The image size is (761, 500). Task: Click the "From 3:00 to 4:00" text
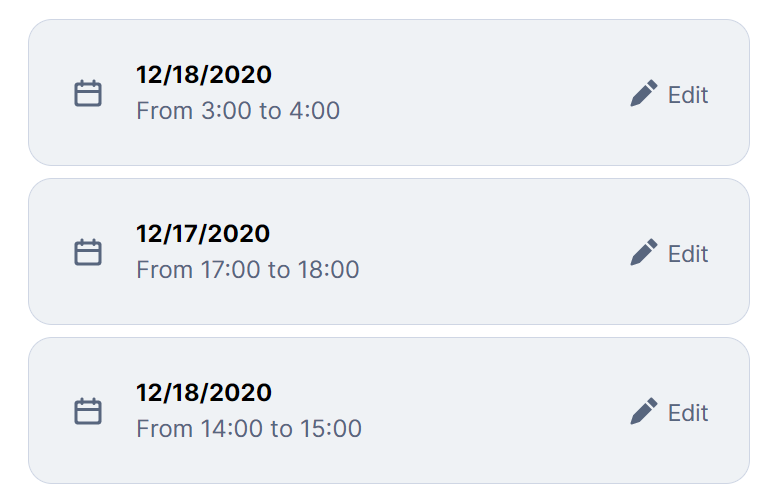click(238, 111)
